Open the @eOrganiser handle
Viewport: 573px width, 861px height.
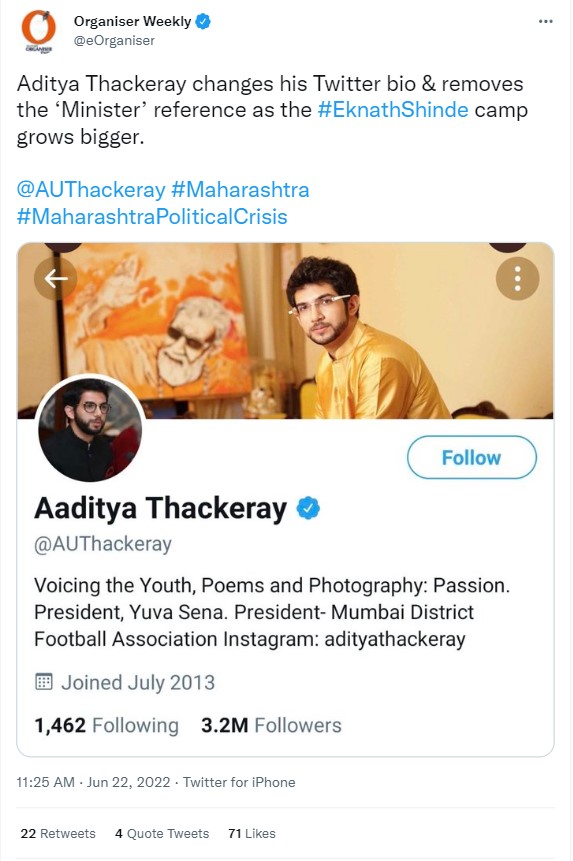coord(114,41)
